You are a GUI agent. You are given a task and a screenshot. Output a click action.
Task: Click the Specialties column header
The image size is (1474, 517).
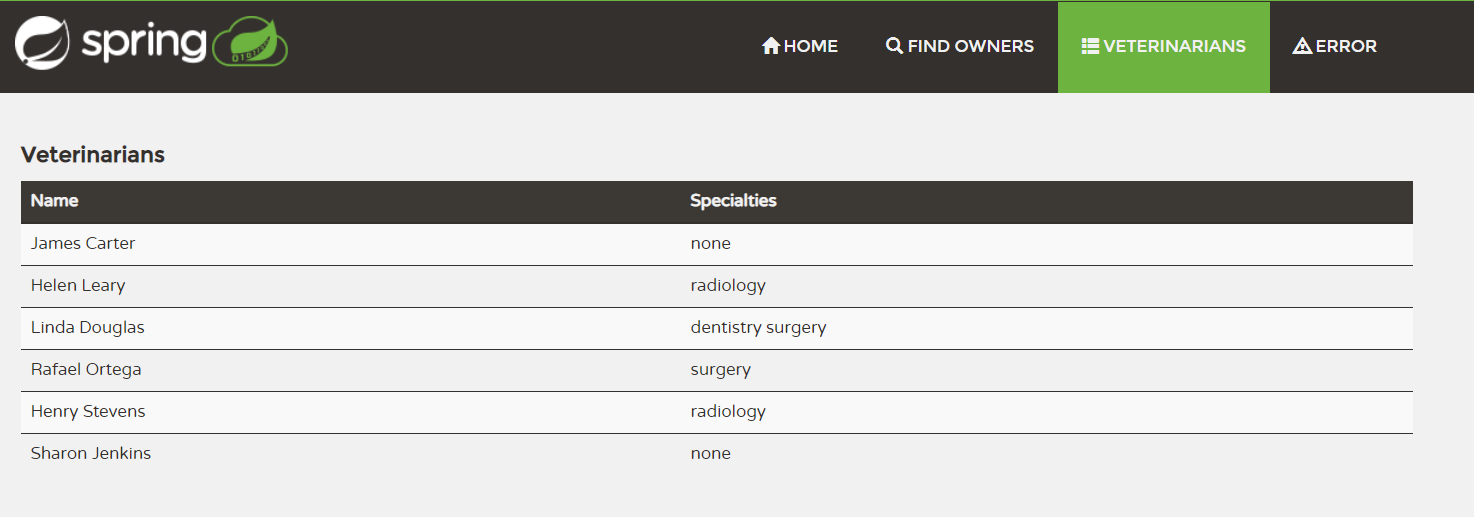[733, 201]
